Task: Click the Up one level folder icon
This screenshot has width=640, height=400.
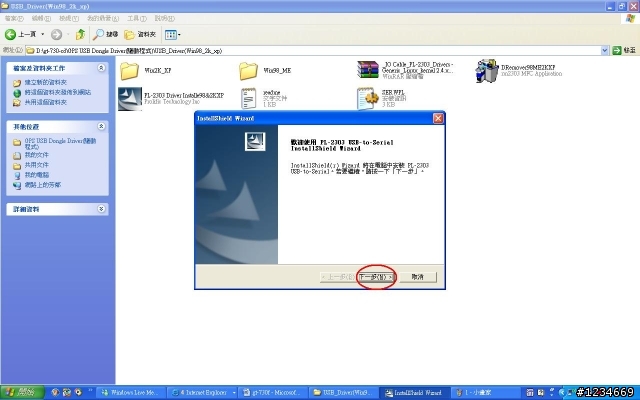Action: [x=80, y=35]
